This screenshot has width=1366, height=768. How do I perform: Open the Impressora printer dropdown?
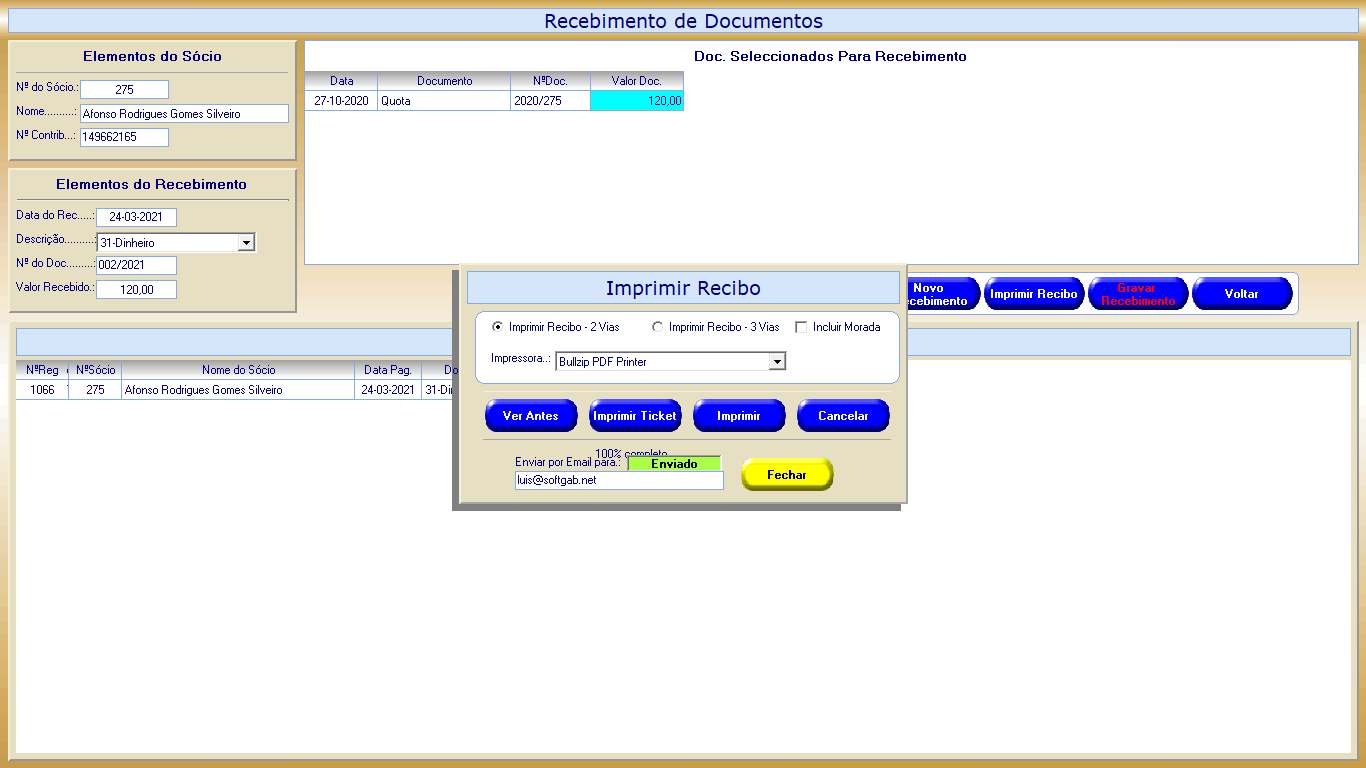[776, 362]
